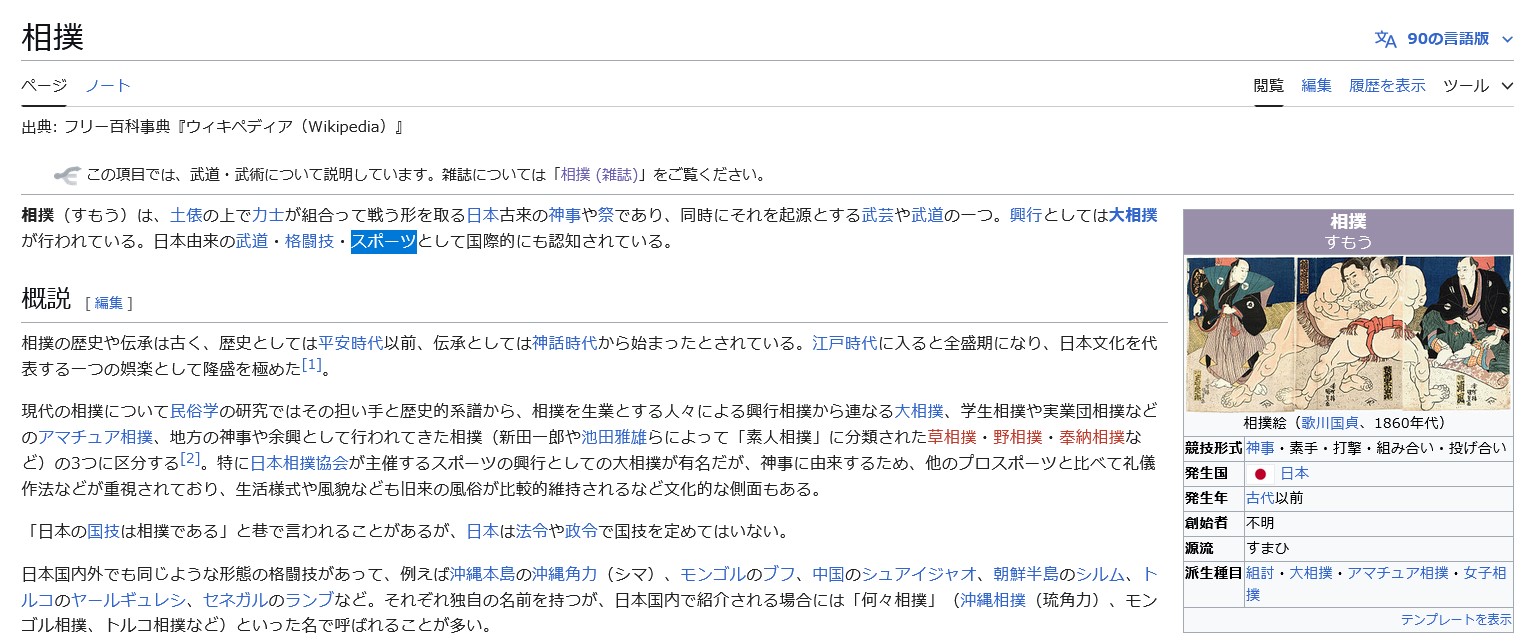This screenshot has width=1528, height=644.
Task: Select the 編集 tab at top
Action: (x=1316, y=86)
